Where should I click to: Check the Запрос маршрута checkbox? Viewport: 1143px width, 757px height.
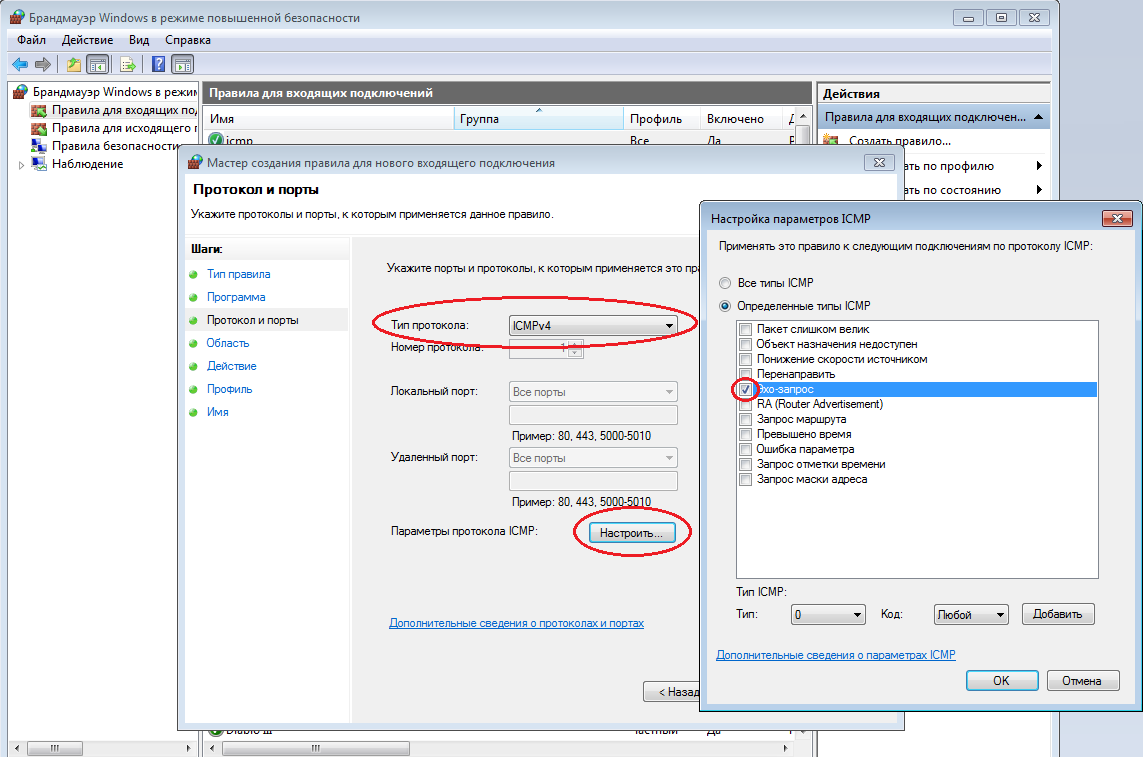[x=745, y=419]
